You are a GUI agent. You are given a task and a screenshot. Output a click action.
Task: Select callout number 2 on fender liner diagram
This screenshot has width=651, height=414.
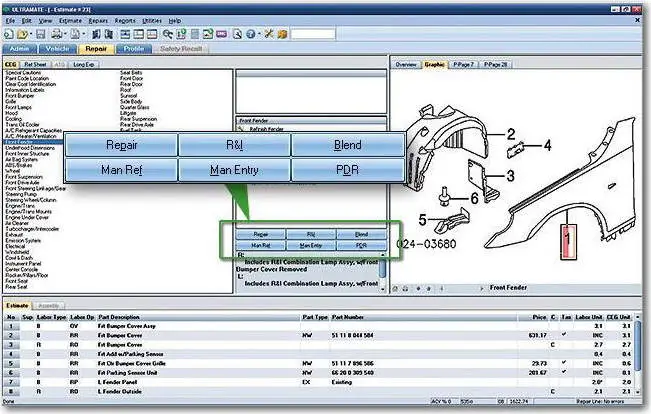511,134
